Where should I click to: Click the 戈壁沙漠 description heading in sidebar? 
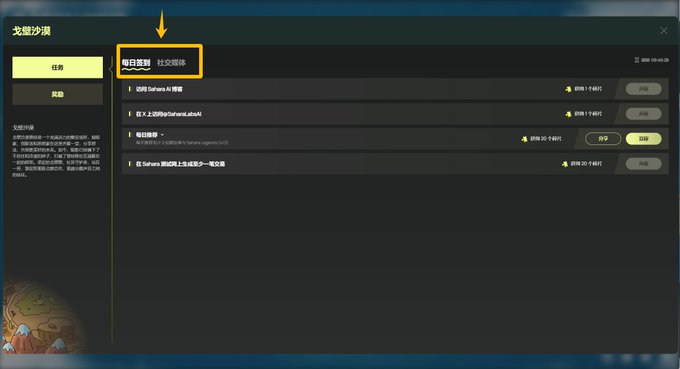pos(23,127)
